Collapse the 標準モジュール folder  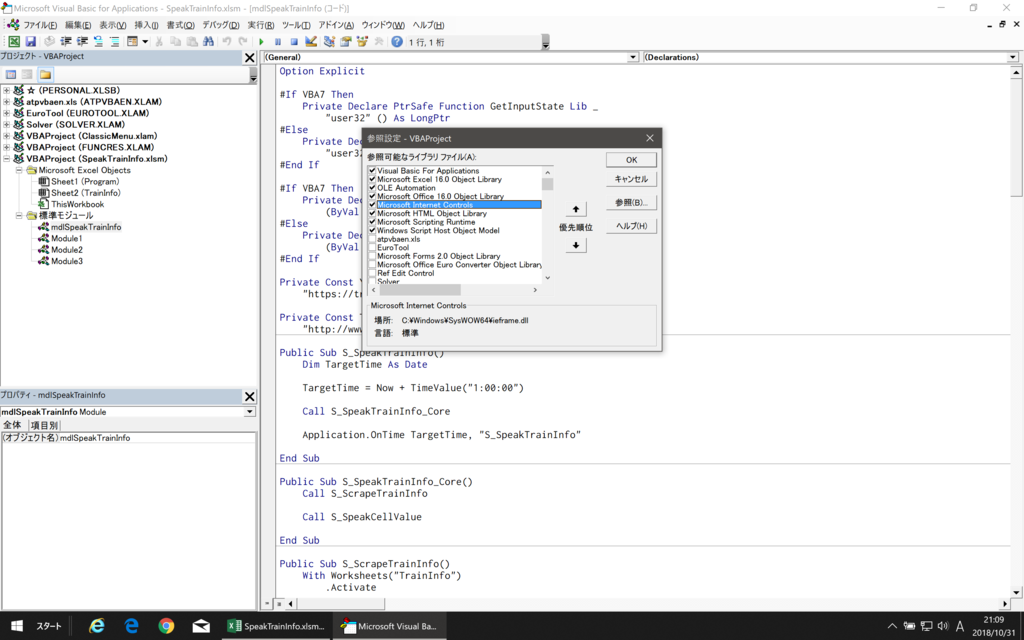point(19,216)
